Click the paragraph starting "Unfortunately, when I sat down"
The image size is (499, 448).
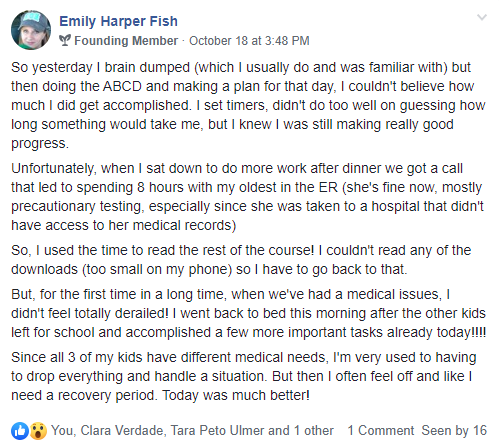247,197
